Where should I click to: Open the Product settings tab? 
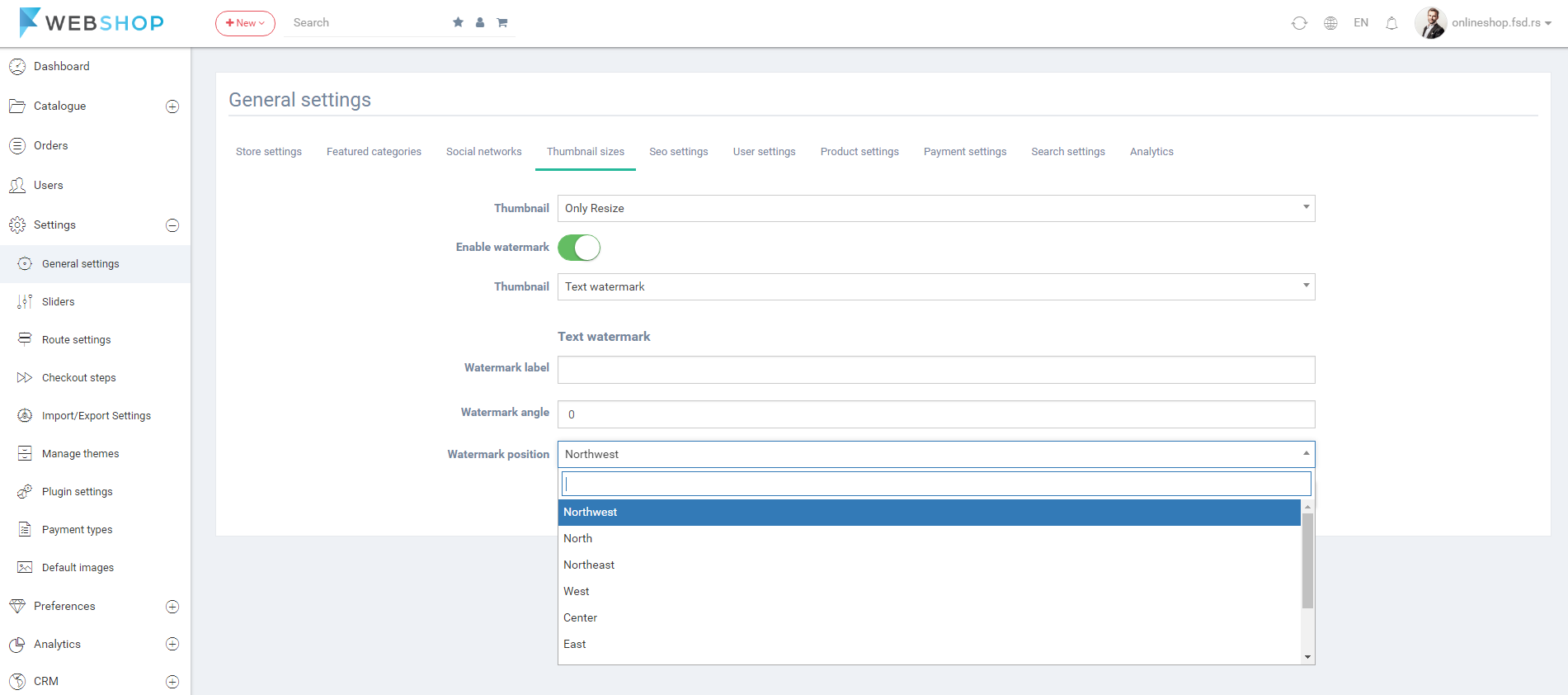[859, 152]
